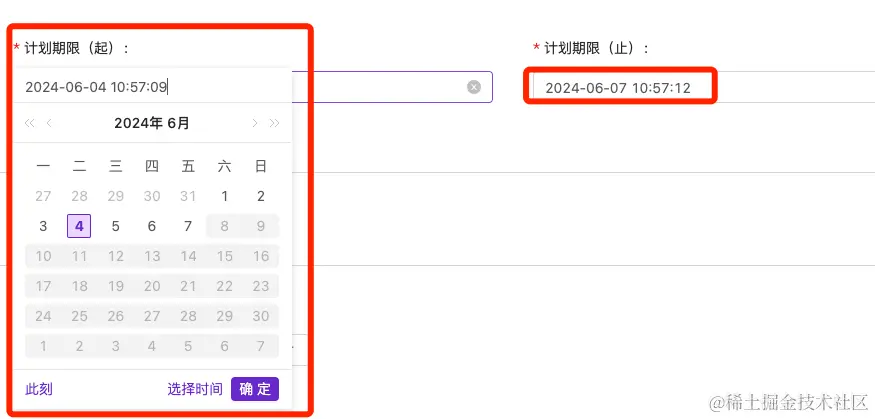875x419 pixels.
Task: Select May 28 in the calendar
Action: tap(79, 196)
